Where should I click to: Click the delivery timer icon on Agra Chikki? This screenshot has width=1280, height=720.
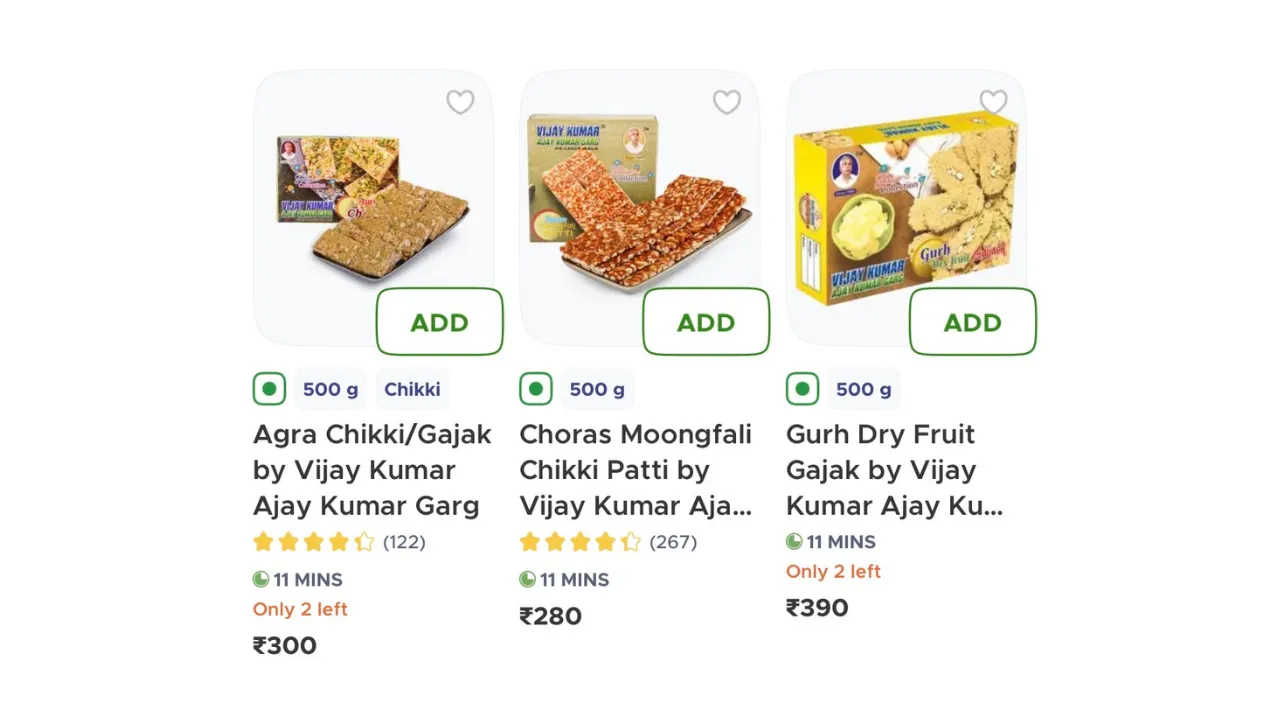click(261, 579)
